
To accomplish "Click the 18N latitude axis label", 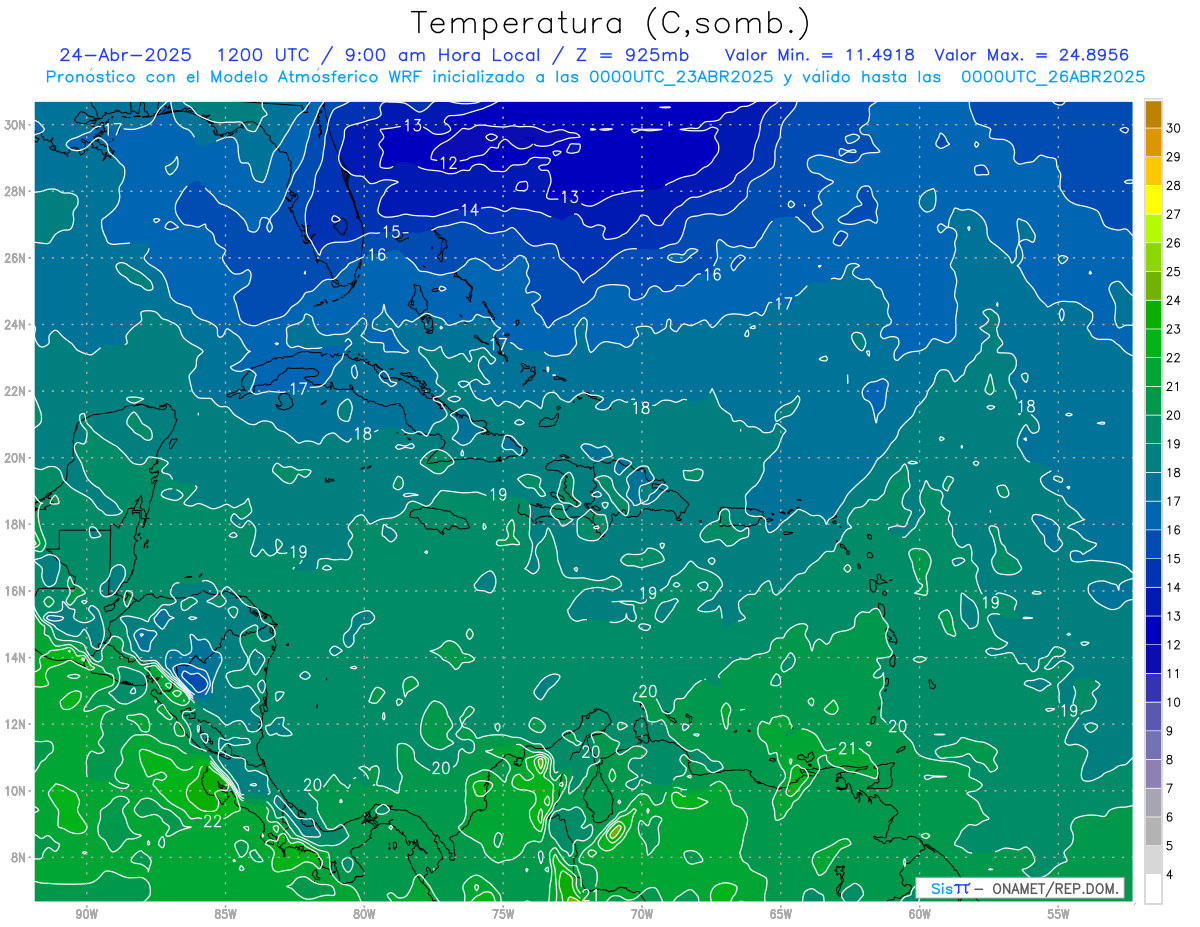I will coord(16,524).
